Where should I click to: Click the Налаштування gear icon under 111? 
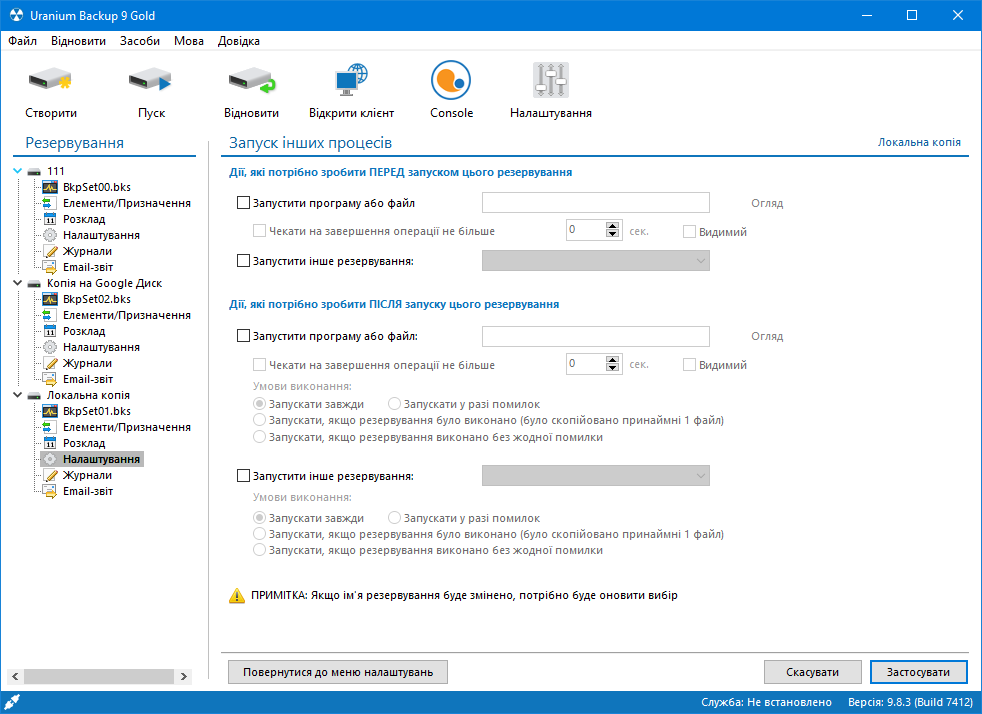(x=50, y=235)
